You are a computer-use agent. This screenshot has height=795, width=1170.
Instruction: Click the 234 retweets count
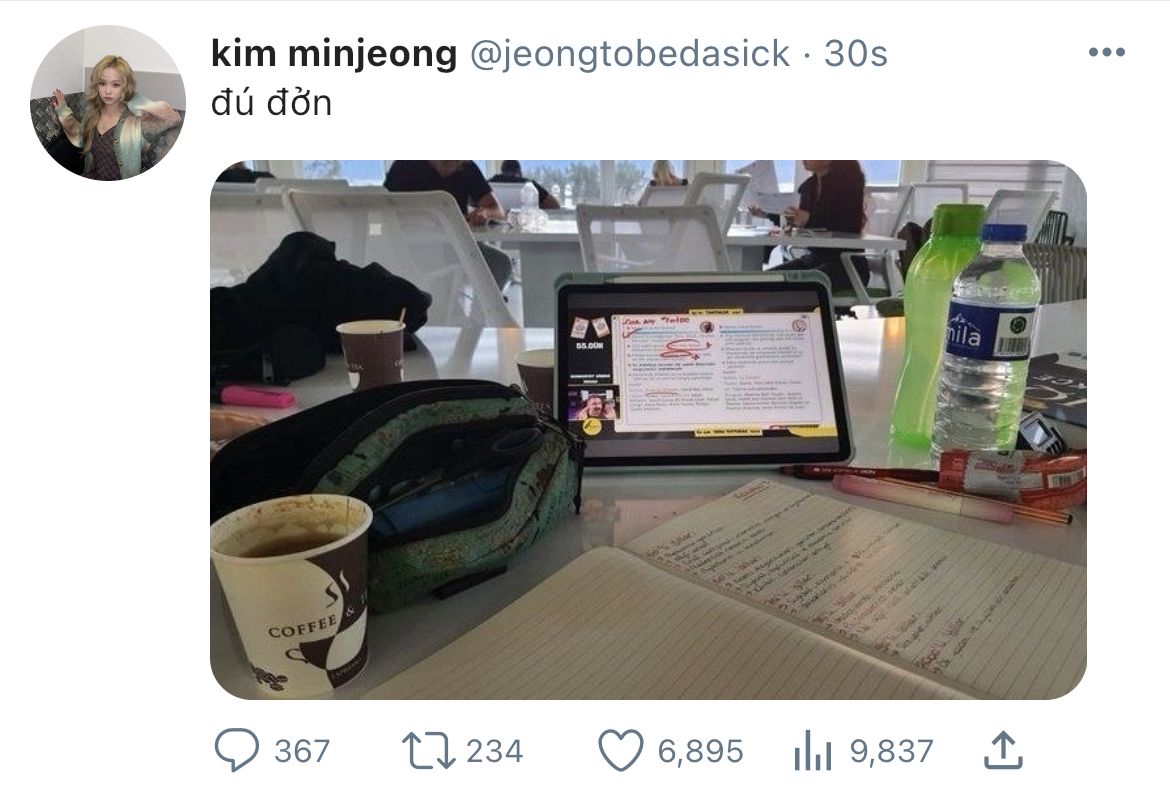coord(495,751)
